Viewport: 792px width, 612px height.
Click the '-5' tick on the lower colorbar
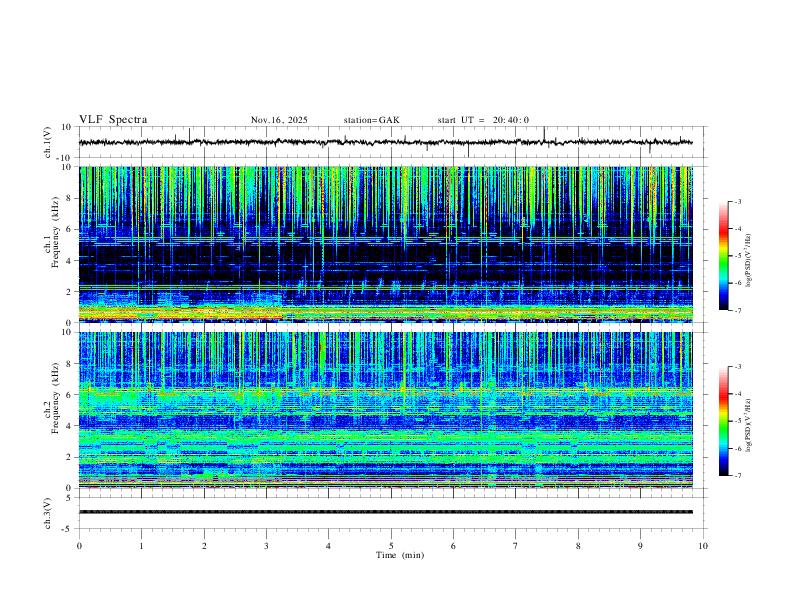click(x=737, y=421)
